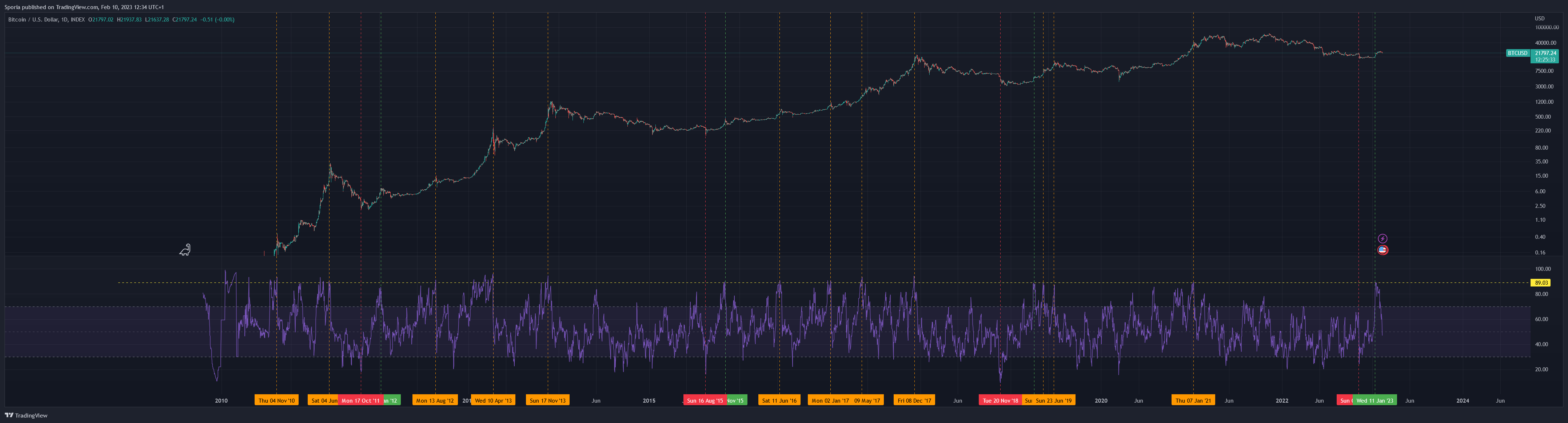Click the 20.00 indicator axis label
The image size is (1568, 423).
tap(1541, 369)
